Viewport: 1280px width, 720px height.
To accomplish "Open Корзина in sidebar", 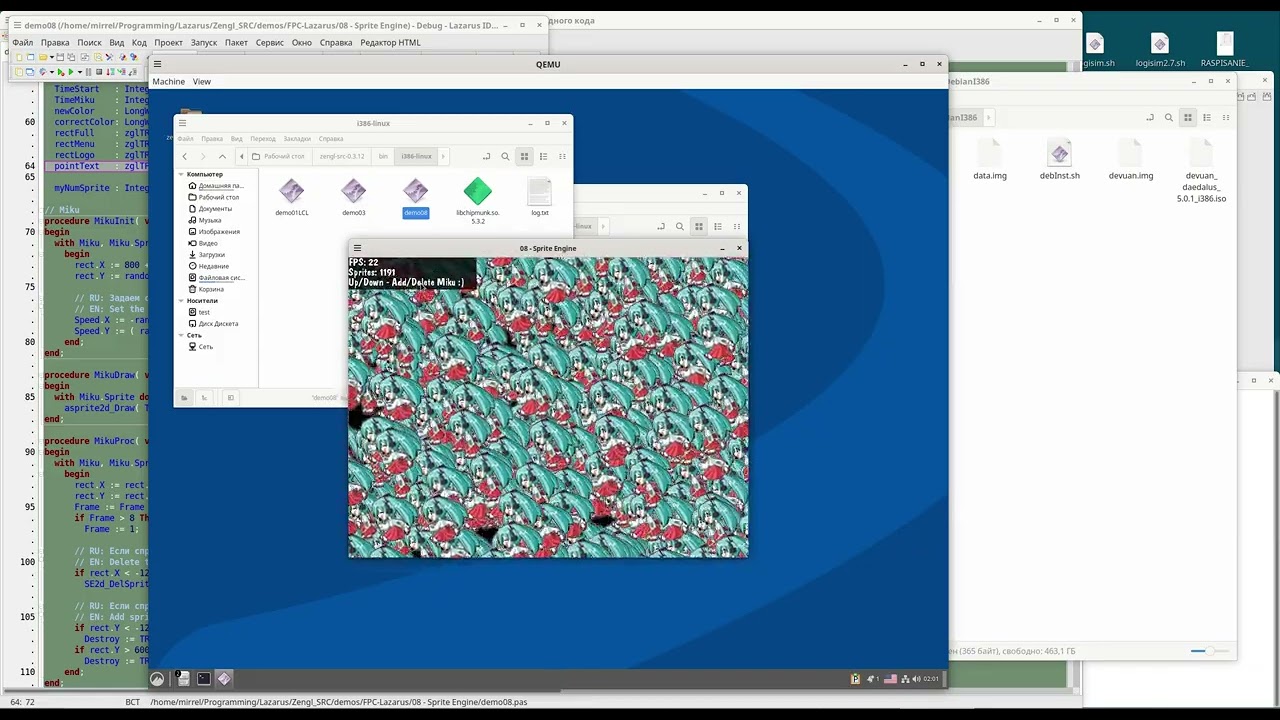I will point(207,289).
